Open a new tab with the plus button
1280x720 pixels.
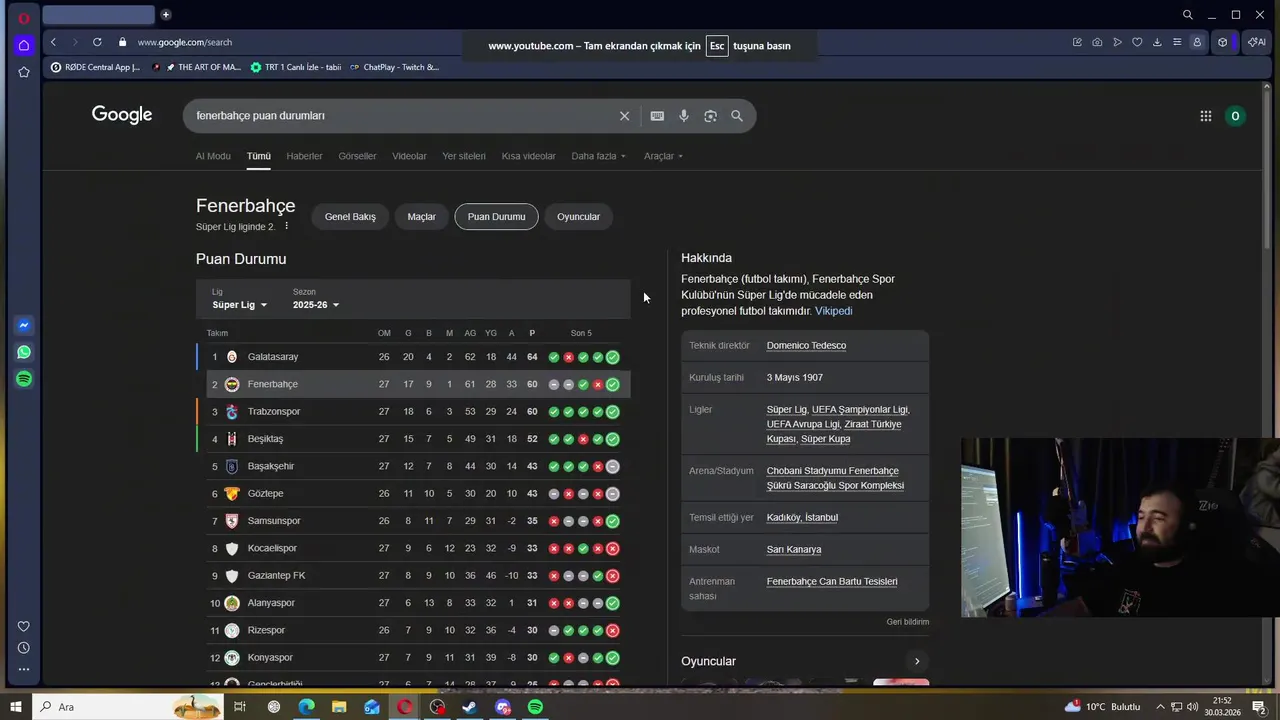(x=166, y=14)
